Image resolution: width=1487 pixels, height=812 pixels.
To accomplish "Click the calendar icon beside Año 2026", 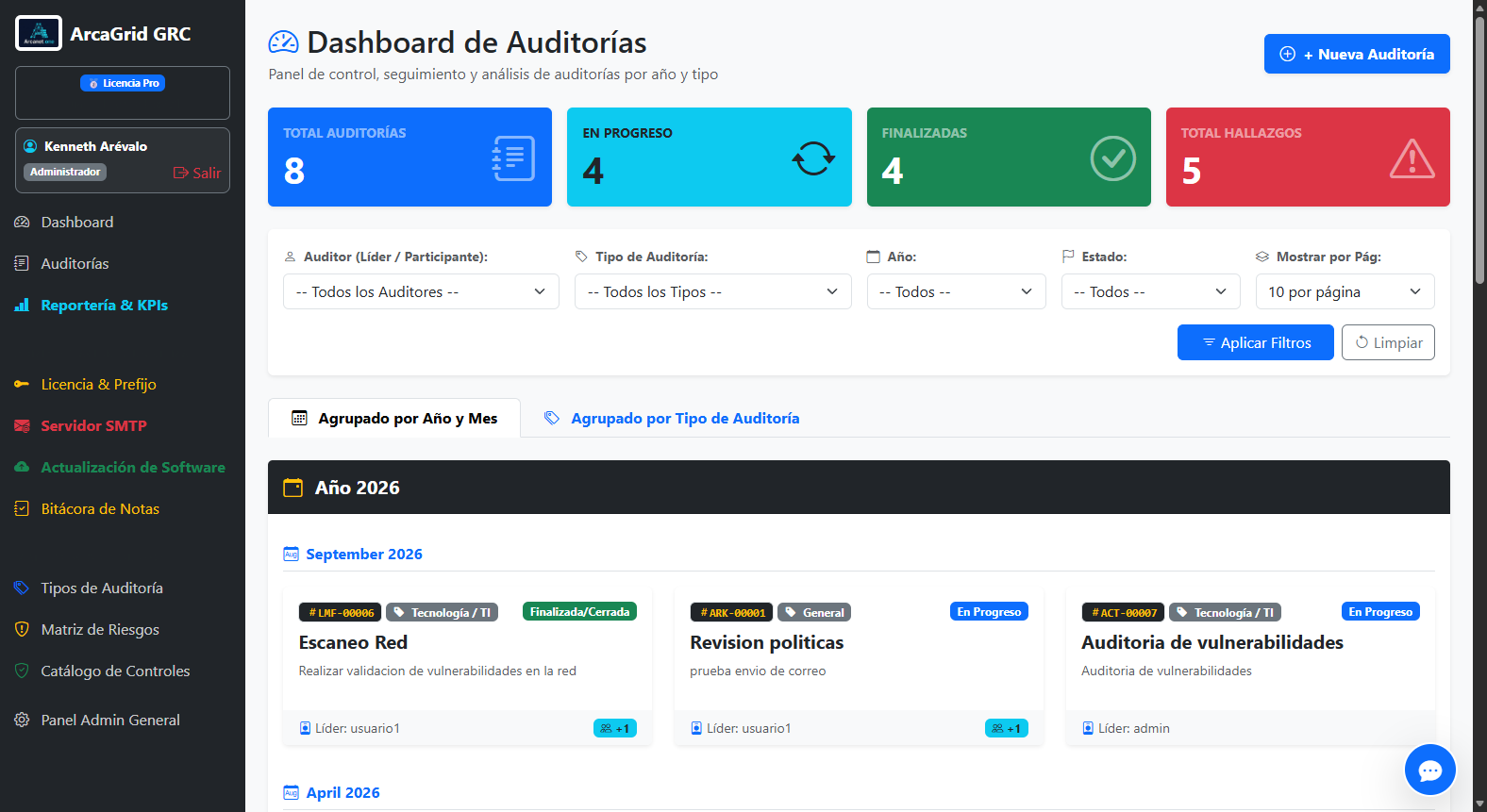I will pos(293,488).
